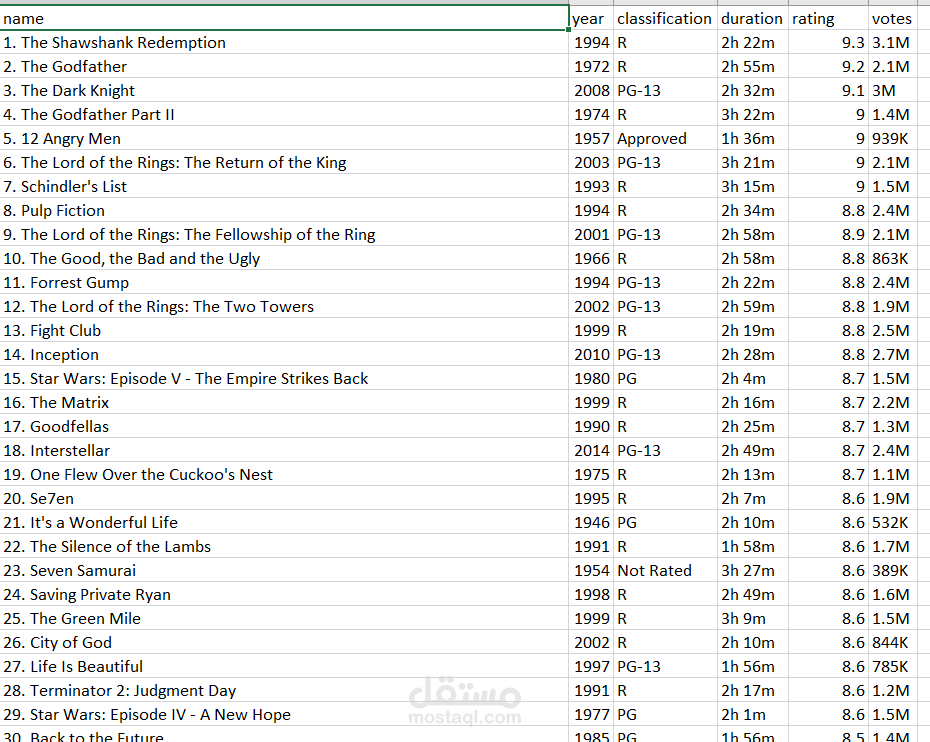Select duration '3h 9m' of The Green Mile
The image size is (930, 742).
click(753, 619)
